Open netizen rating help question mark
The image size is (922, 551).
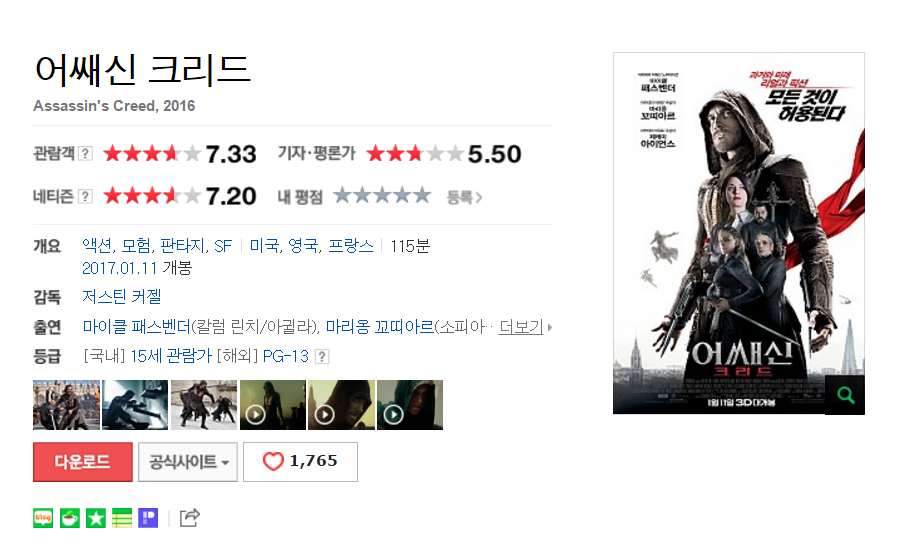85,196
